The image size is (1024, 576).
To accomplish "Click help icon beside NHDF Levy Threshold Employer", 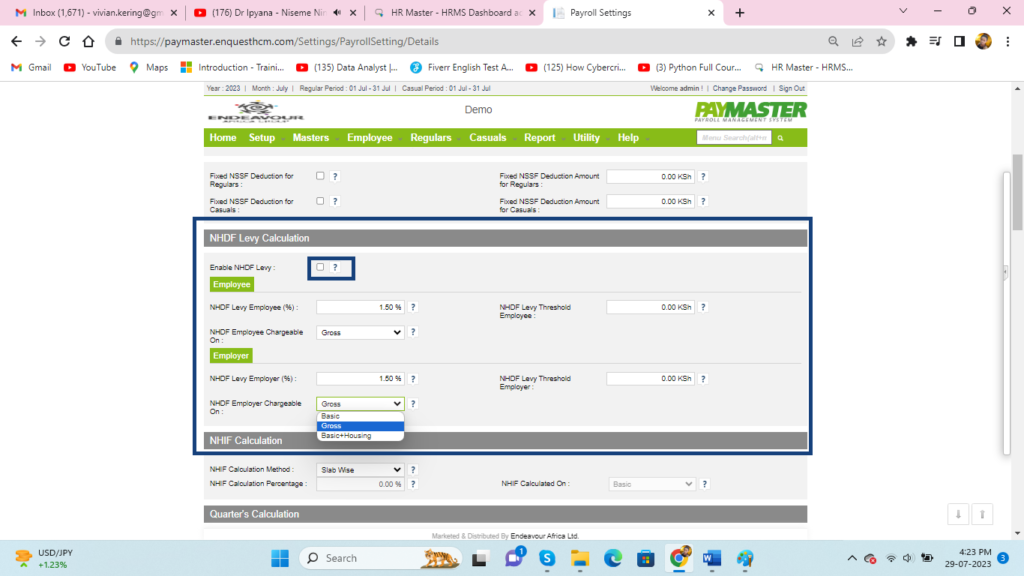I will point(703,379).
